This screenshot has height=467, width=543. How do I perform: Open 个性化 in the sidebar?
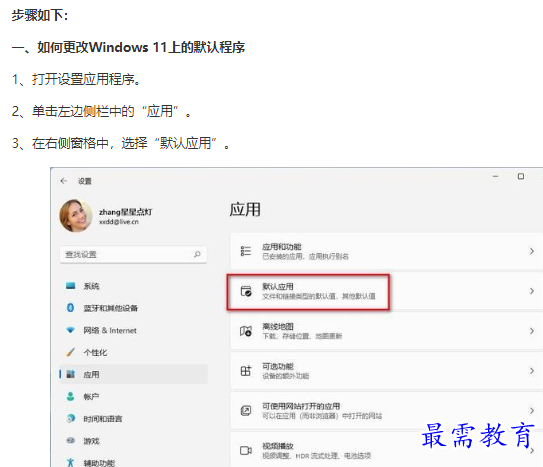[95, 352]
